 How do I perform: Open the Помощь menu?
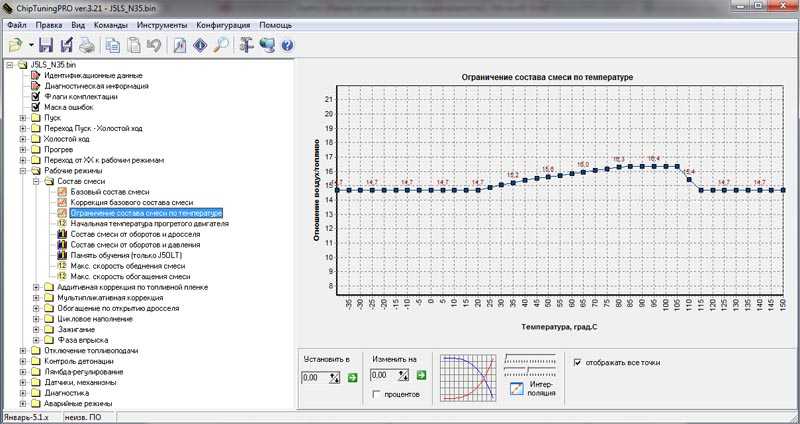pos(276,25)
